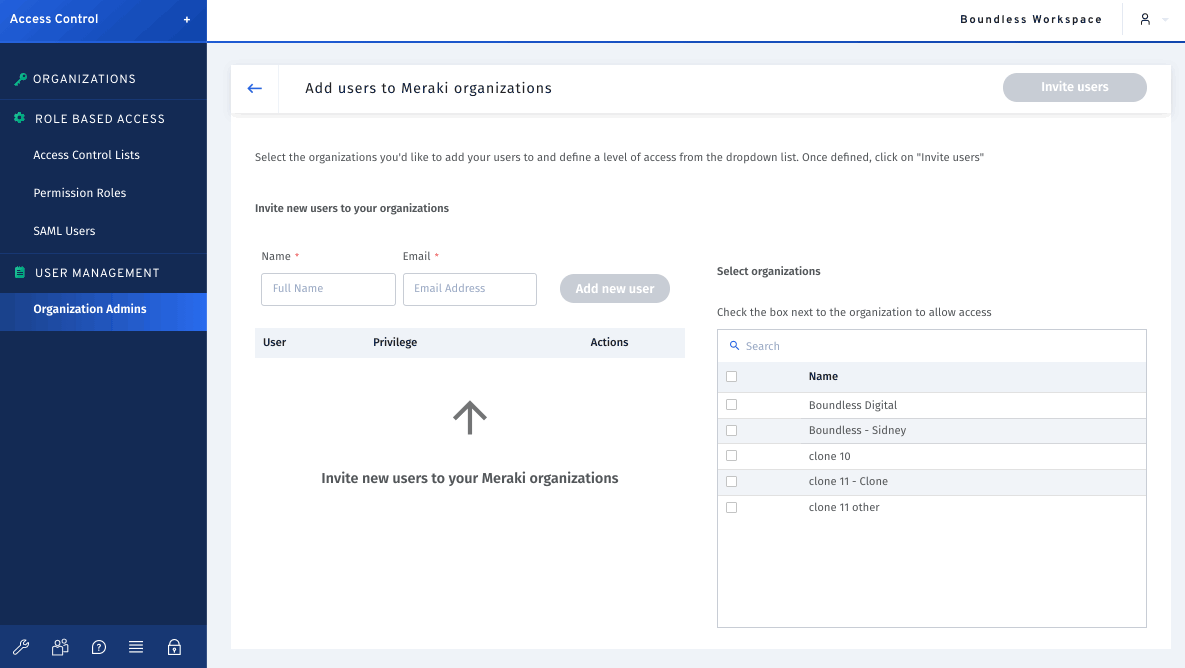
Task: Check the clone 11 - Clone checkbox
Action: click(x=732, y=481)
